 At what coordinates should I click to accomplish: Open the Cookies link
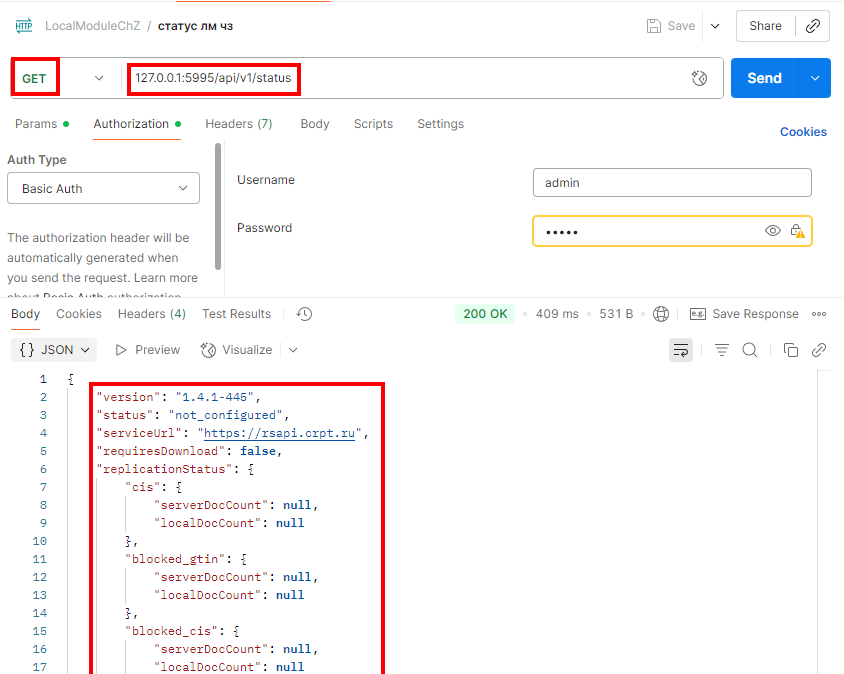tap(803, 132)
